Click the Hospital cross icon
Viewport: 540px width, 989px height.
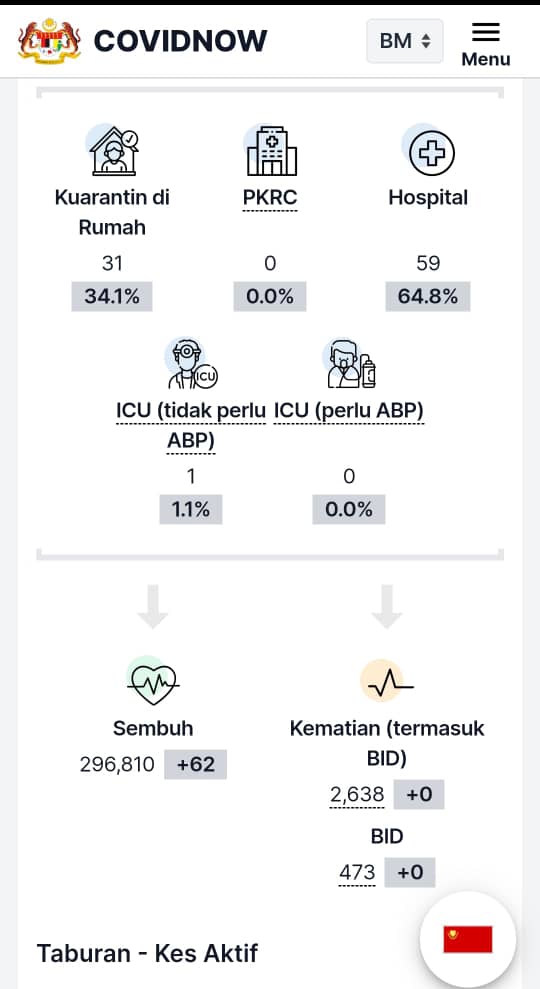429,151
